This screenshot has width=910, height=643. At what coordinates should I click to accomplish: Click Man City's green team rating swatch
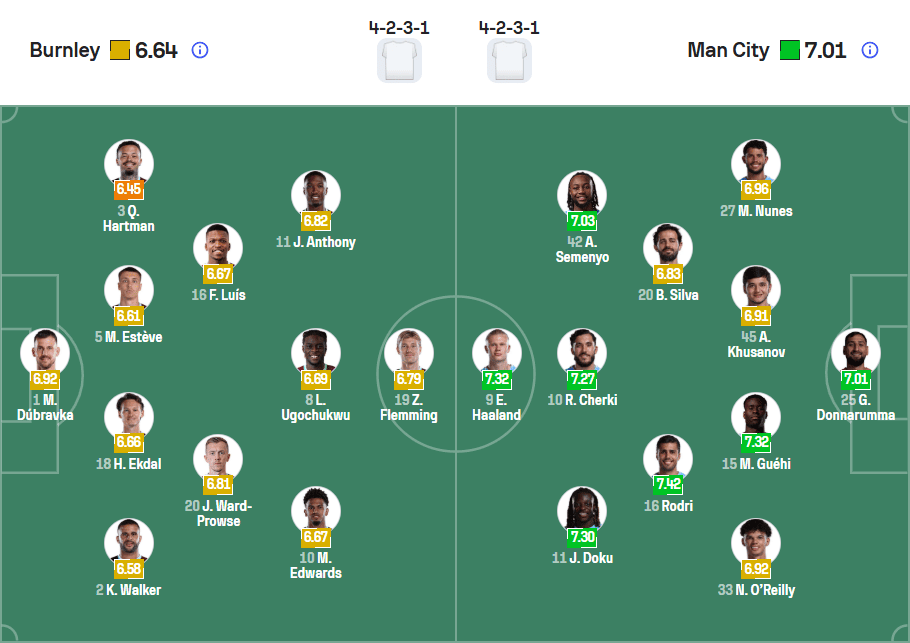[790, 50]
